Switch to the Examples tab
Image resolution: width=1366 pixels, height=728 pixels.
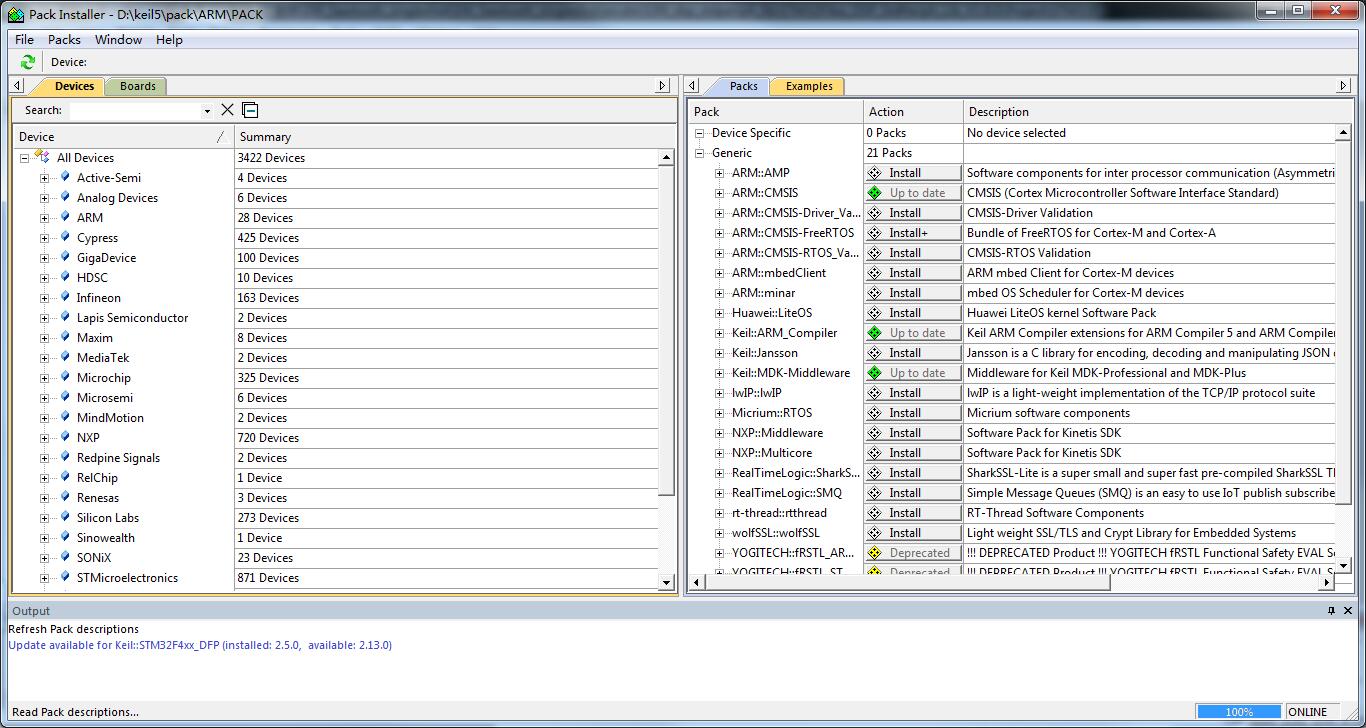[x=808, y=86]
